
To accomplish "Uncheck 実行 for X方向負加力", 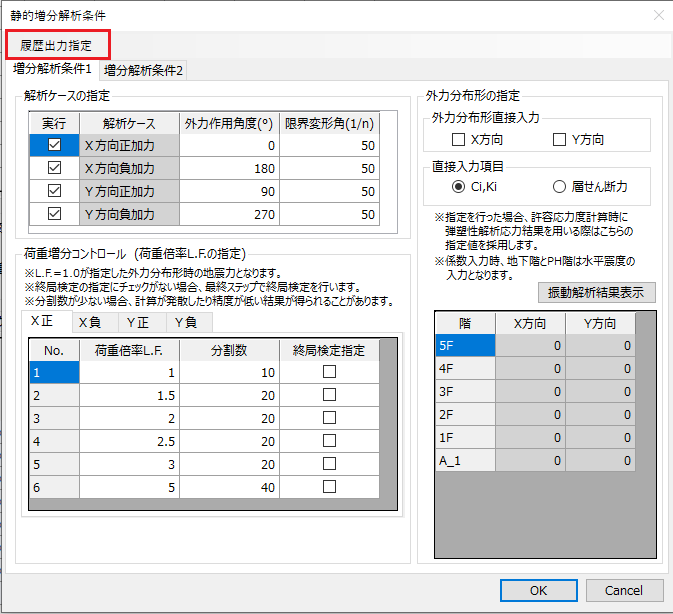I will pos(55,168).
